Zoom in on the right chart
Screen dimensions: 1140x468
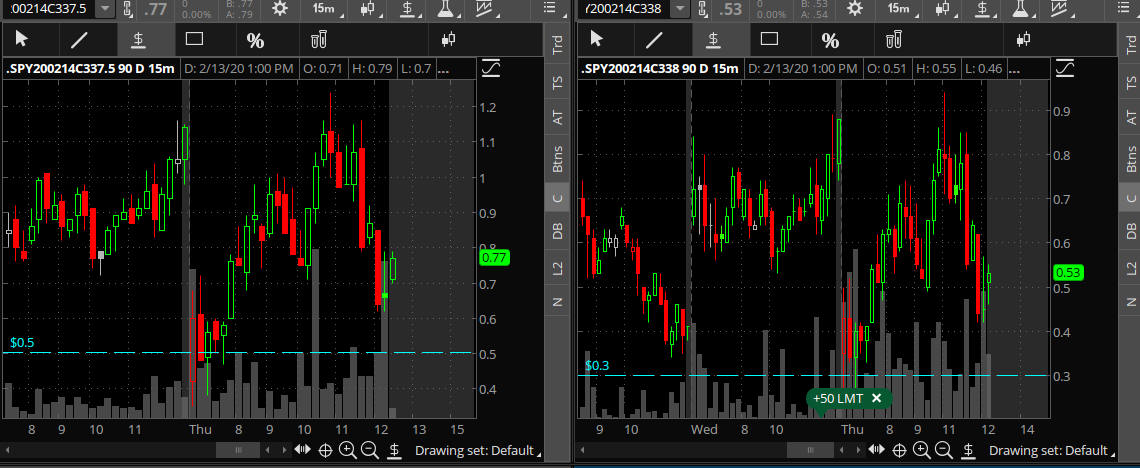922,450
